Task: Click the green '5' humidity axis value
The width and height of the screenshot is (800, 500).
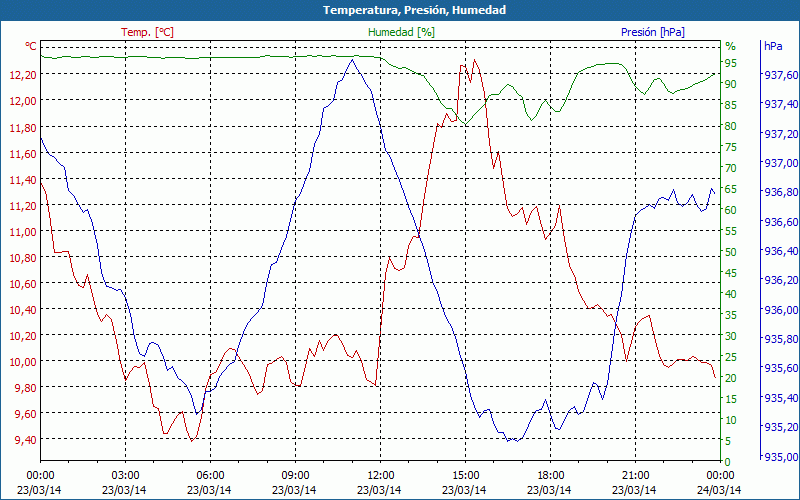Action: click(x=728, y=441)
